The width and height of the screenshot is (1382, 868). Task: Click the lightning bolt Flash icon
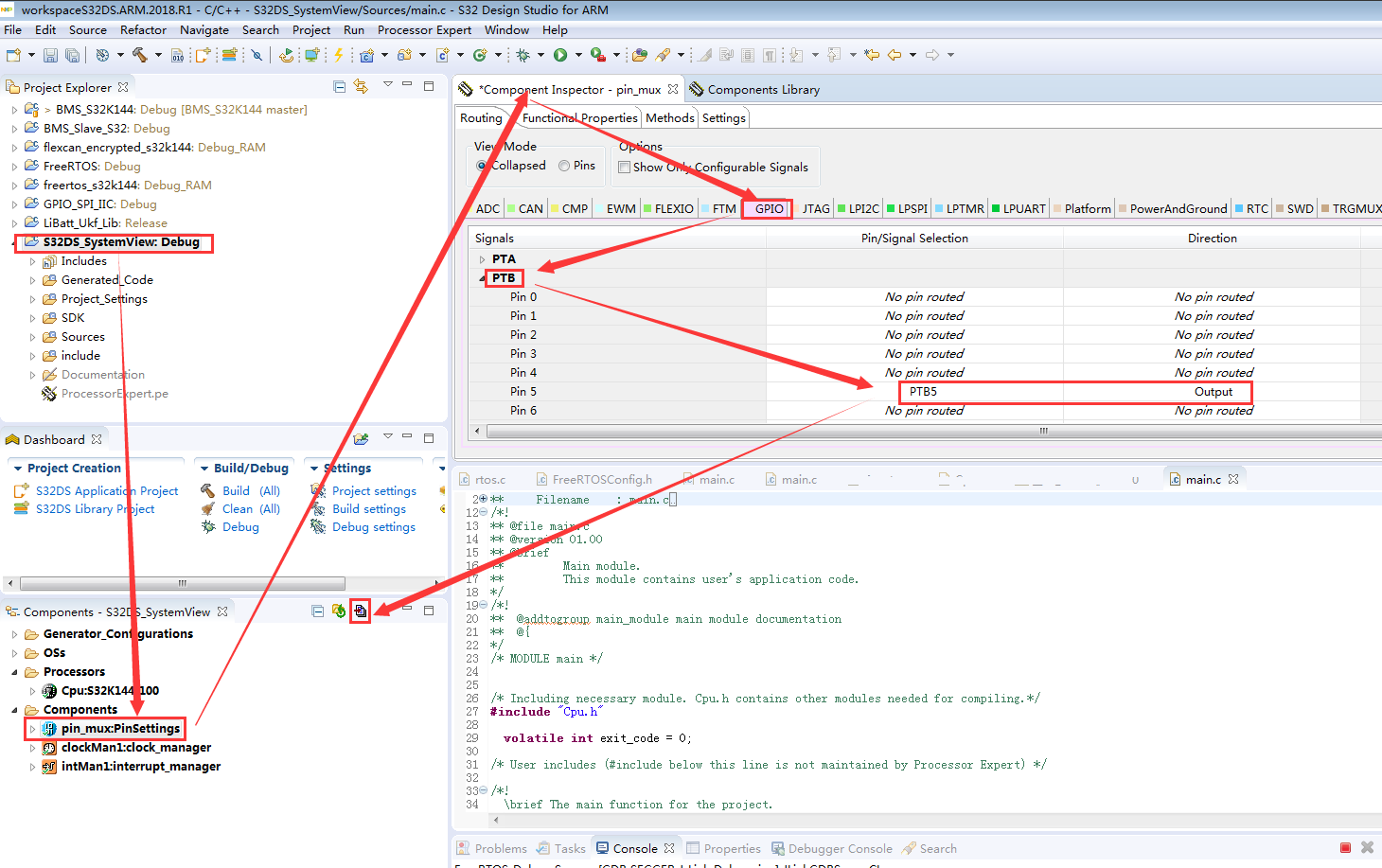coord(338,55)
